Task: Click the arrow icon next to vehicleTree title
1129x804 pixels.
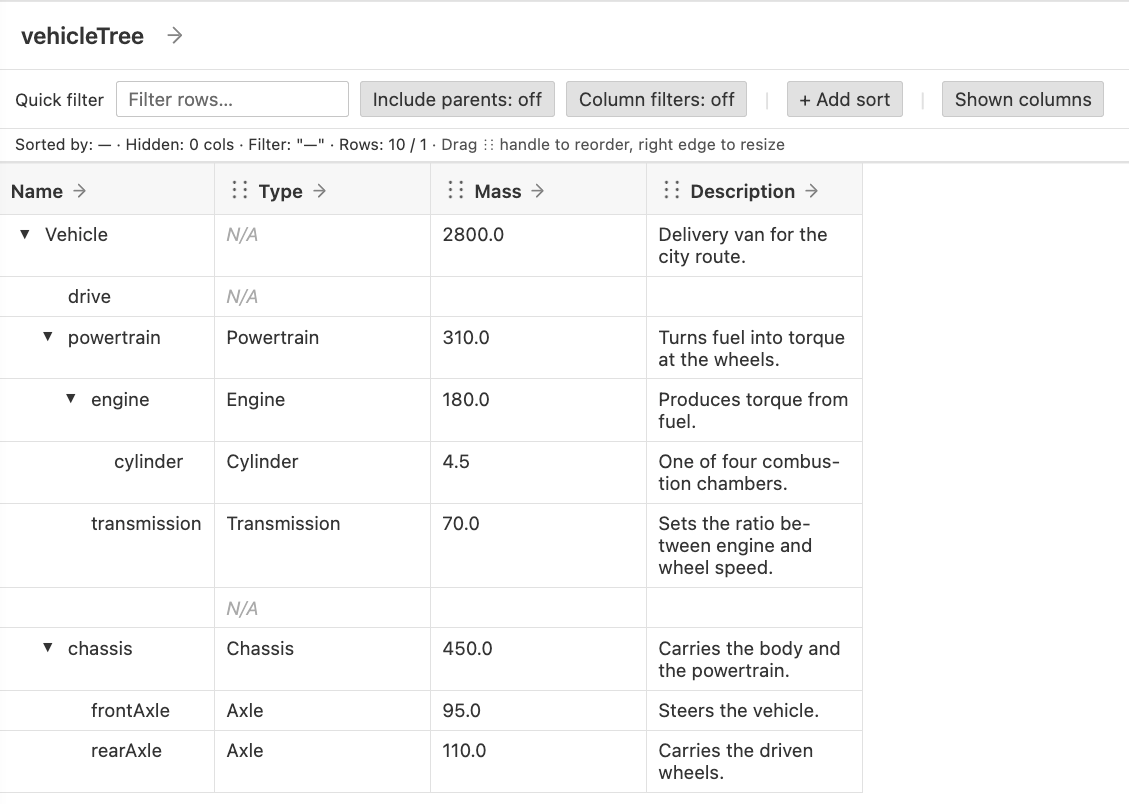Action: (175, 35)
